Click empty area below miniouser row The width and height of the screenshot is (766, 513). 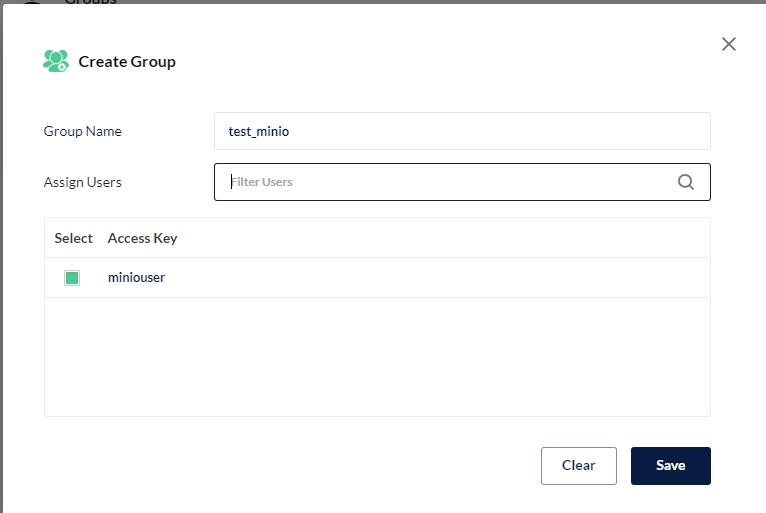click(377, 356)
